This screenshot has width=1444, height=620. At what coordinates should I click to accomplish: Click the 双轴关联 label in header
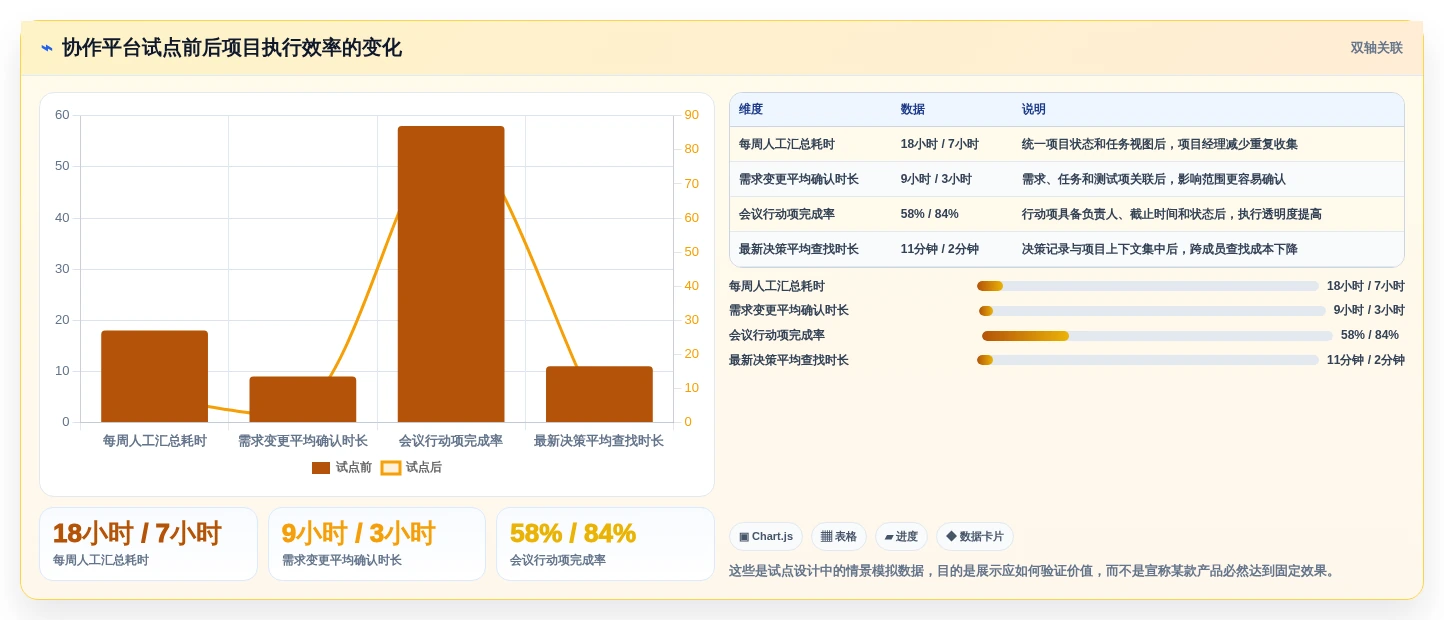(1376, 48)
